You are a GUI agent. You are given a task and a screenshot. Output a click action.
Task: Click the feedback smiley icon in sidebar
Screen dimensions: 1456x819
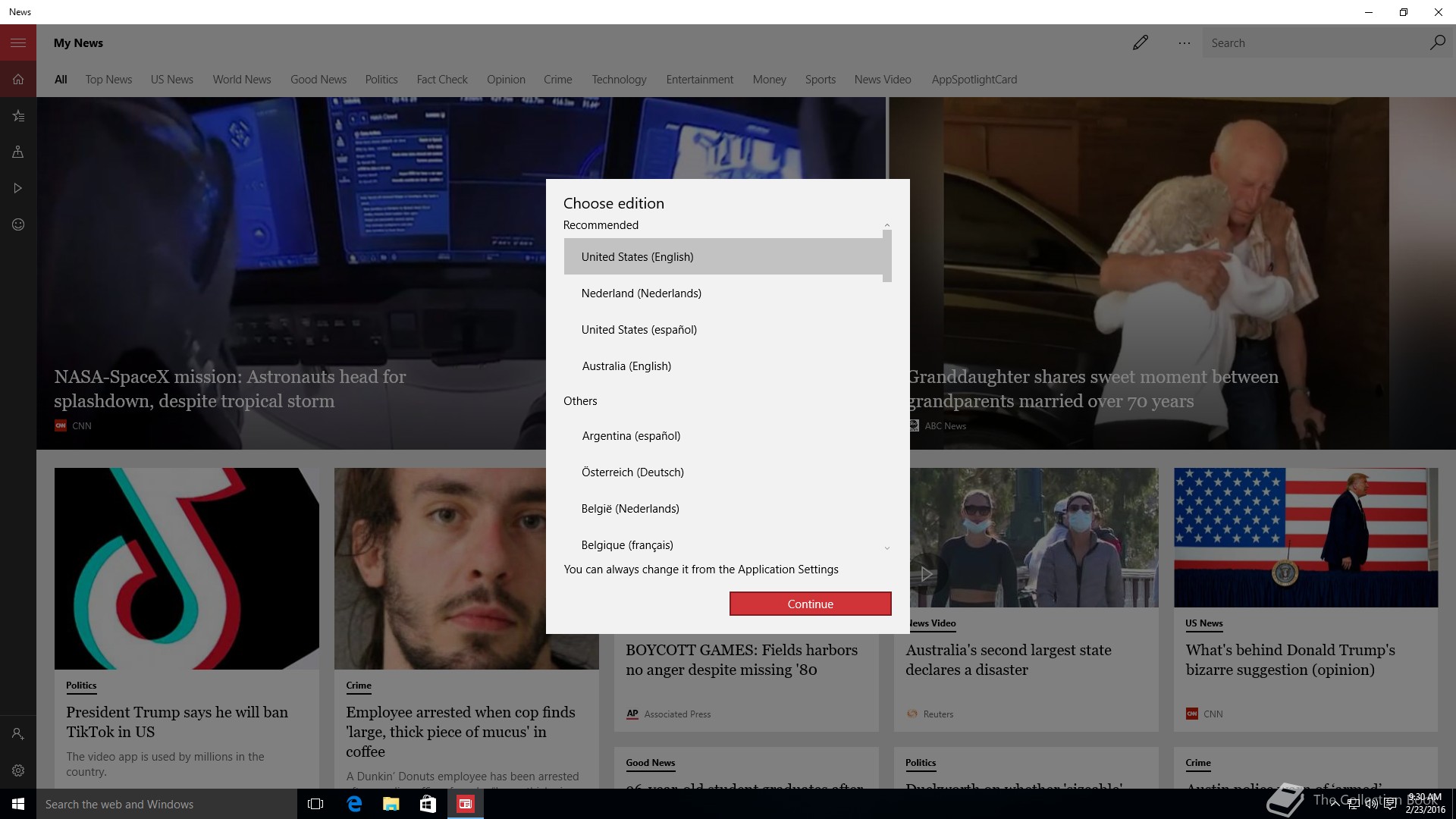point(18,224)
